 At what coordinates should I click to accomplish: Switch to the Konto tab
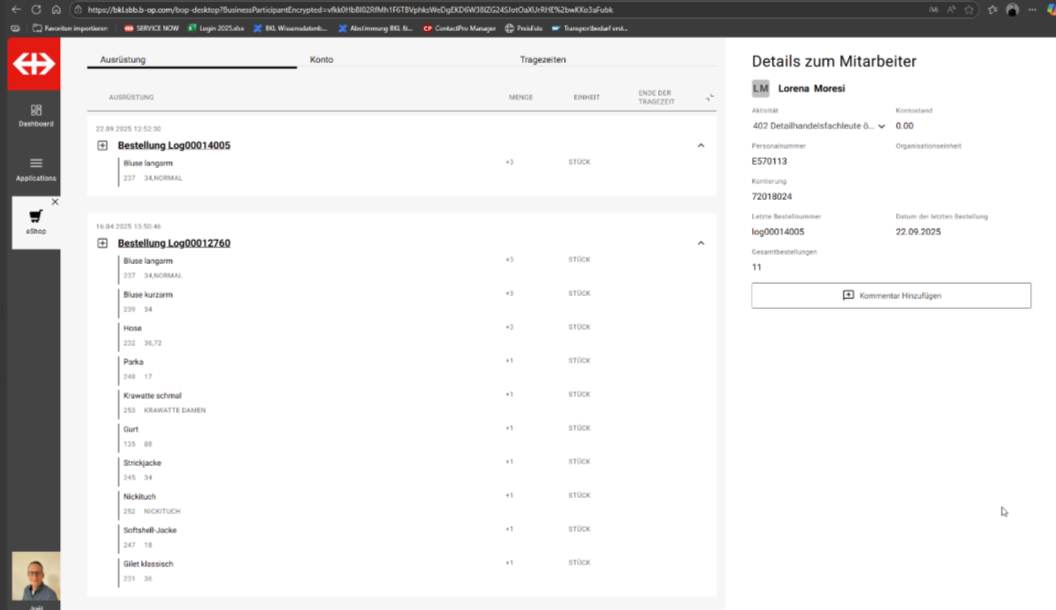[x=321, y=60]
